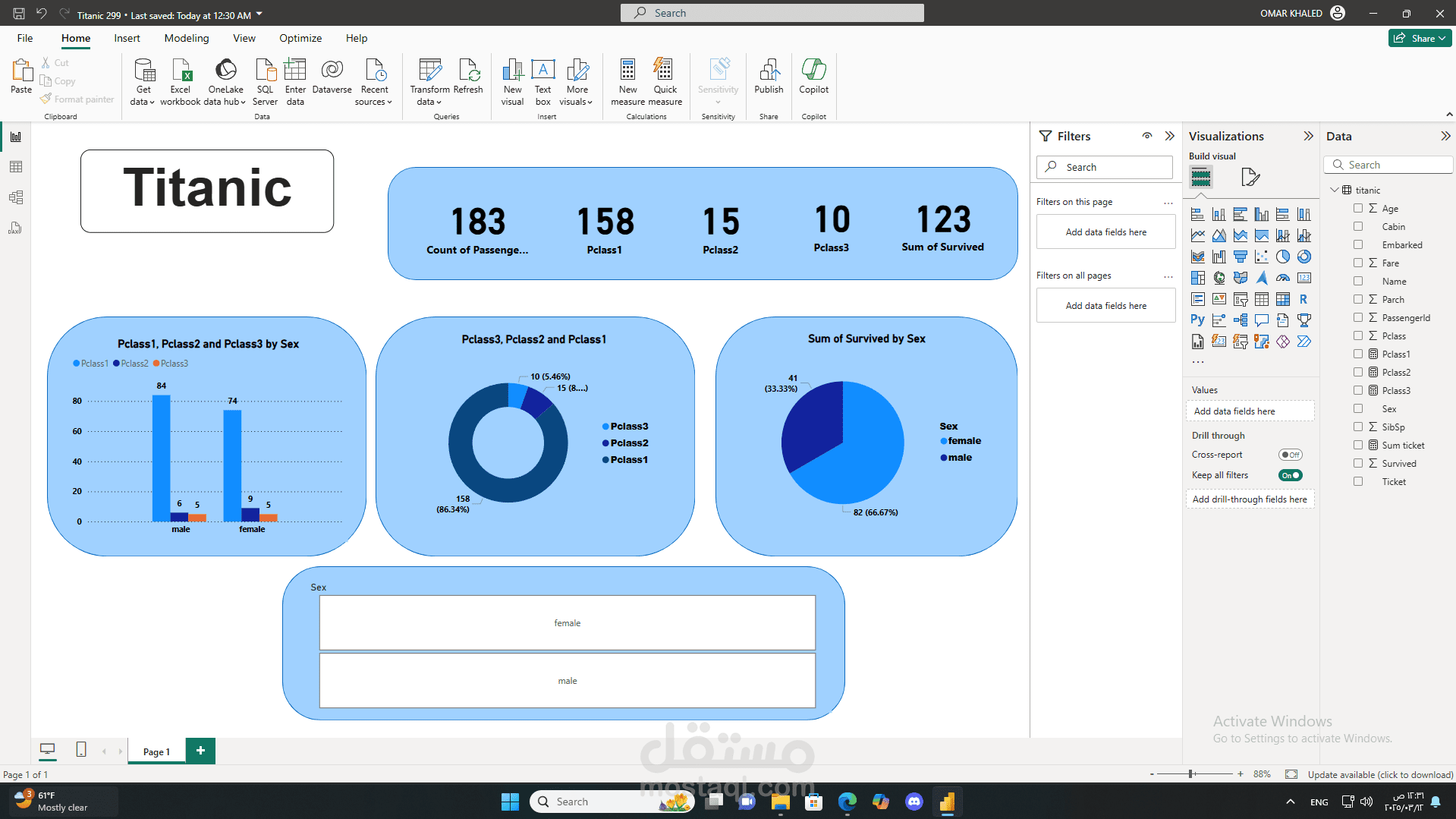
Task: Collapse the Filters pane
Action: (1169, 136)
